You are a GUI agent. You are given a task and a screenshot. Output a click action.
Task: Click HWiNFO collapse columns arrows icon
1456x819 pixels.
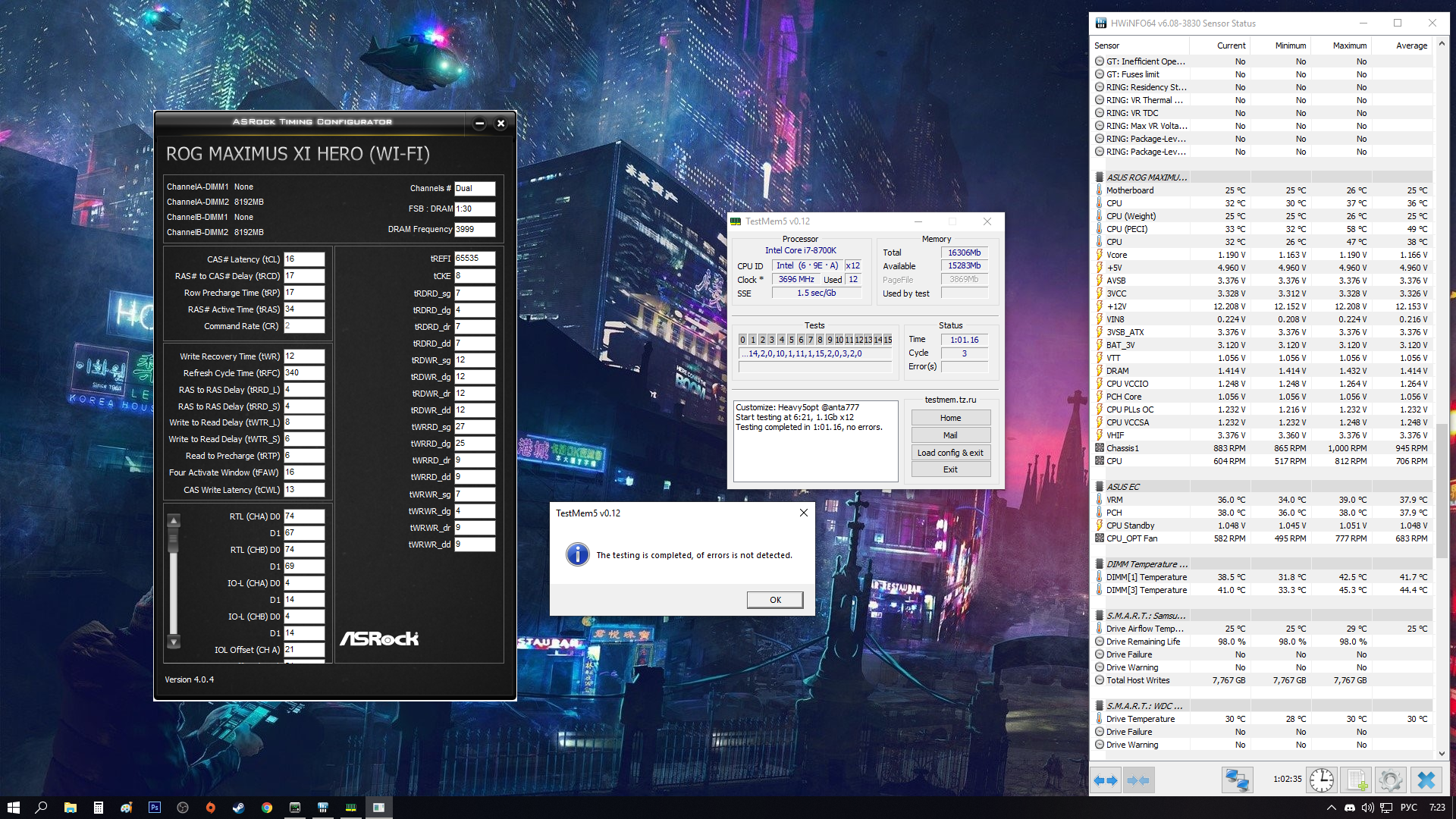coord(1138,780)
